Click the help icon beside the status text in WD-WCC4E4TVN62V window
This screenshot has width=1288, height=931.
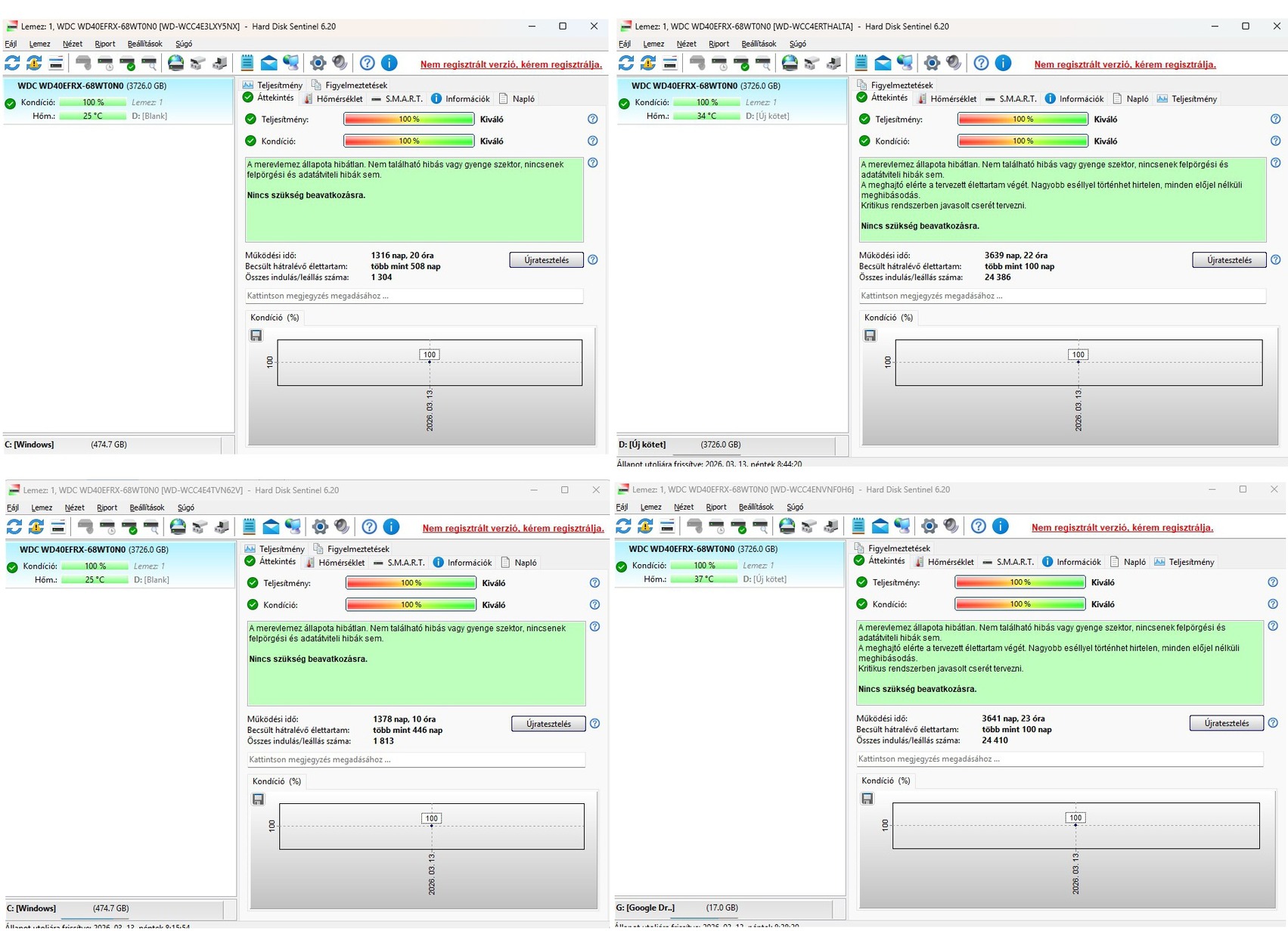[x=595, y=626]
